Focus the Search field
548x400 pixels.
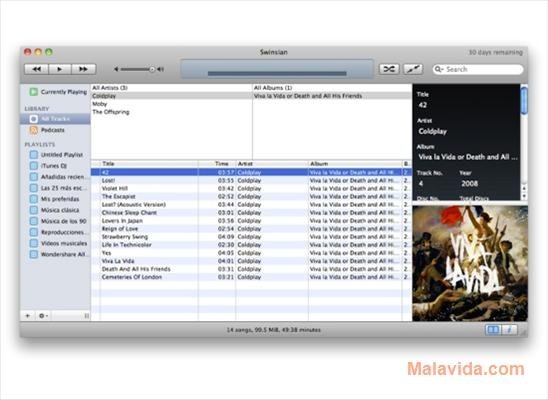(478, 69)
